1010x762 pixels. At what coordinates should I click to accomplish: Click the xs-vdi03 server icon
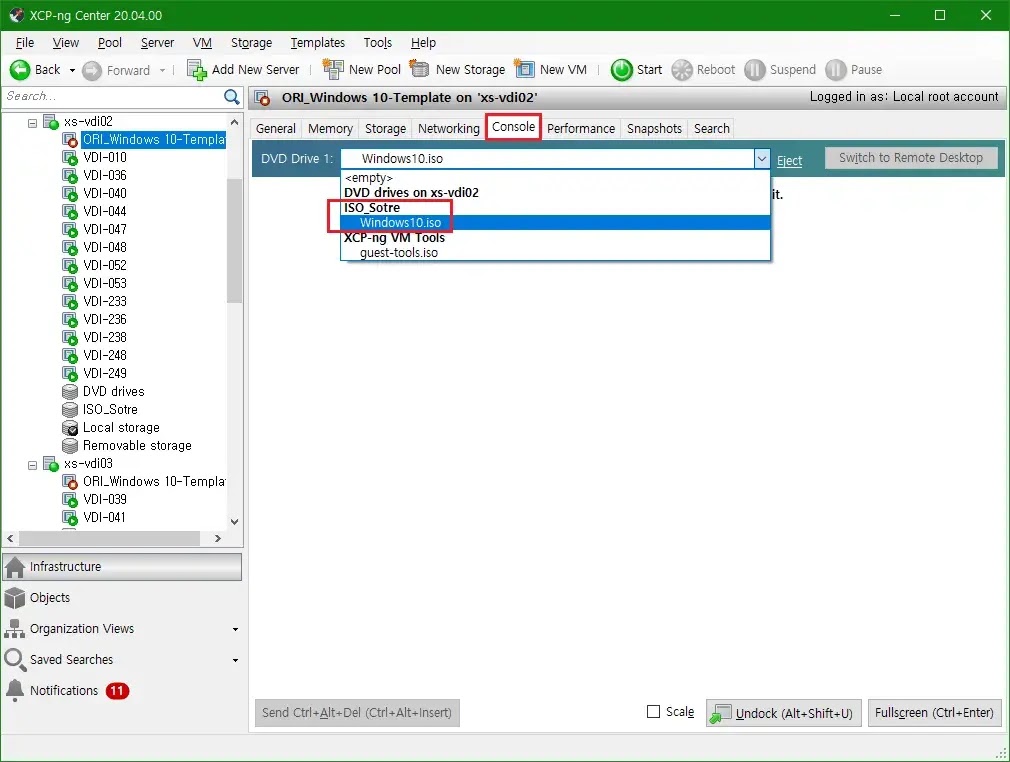[x=51, y=464]
